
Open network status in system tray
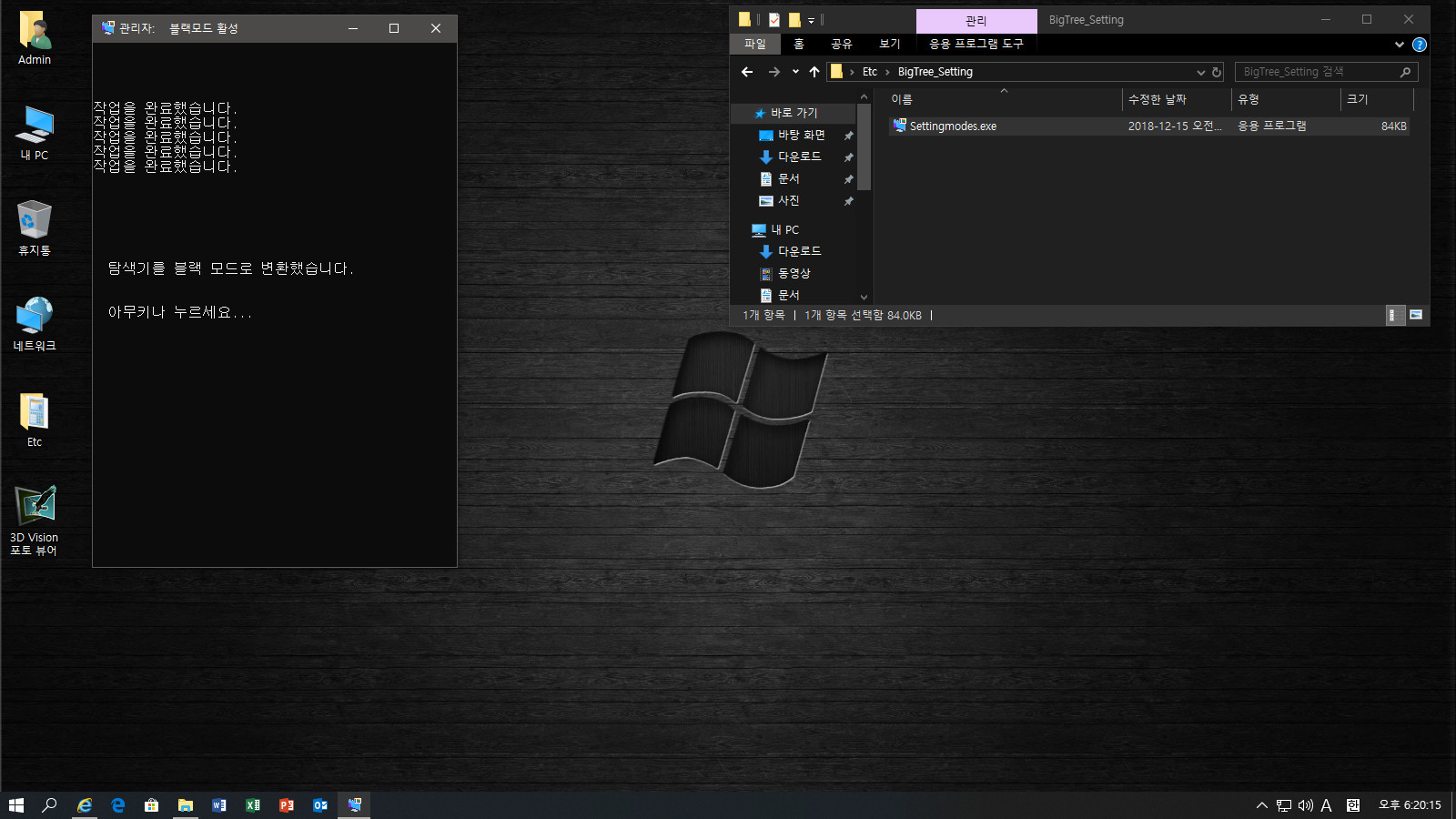coord(1284,805)
